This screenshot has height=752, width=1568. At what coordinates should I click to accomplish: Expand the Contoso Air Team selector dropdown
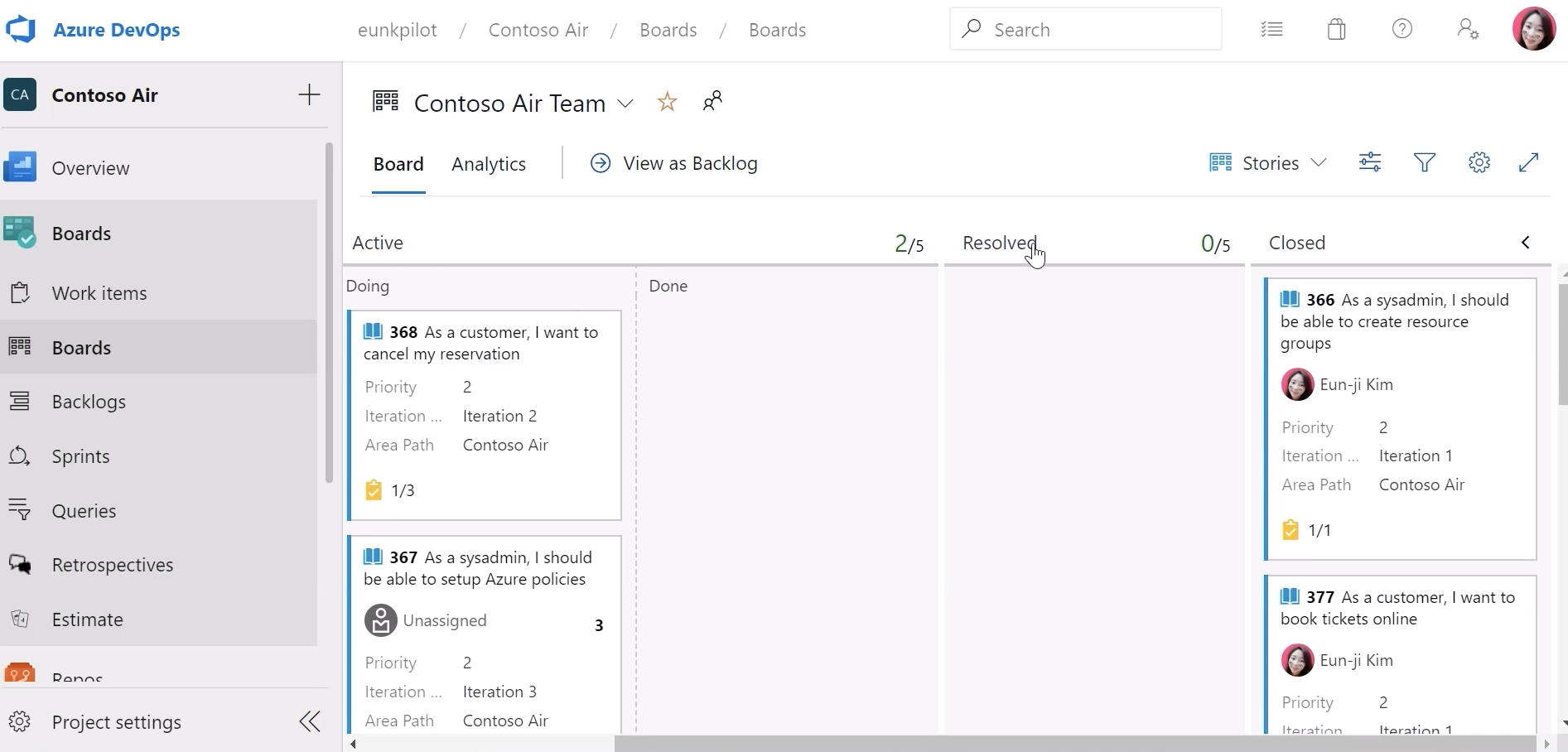pos(626,104)
